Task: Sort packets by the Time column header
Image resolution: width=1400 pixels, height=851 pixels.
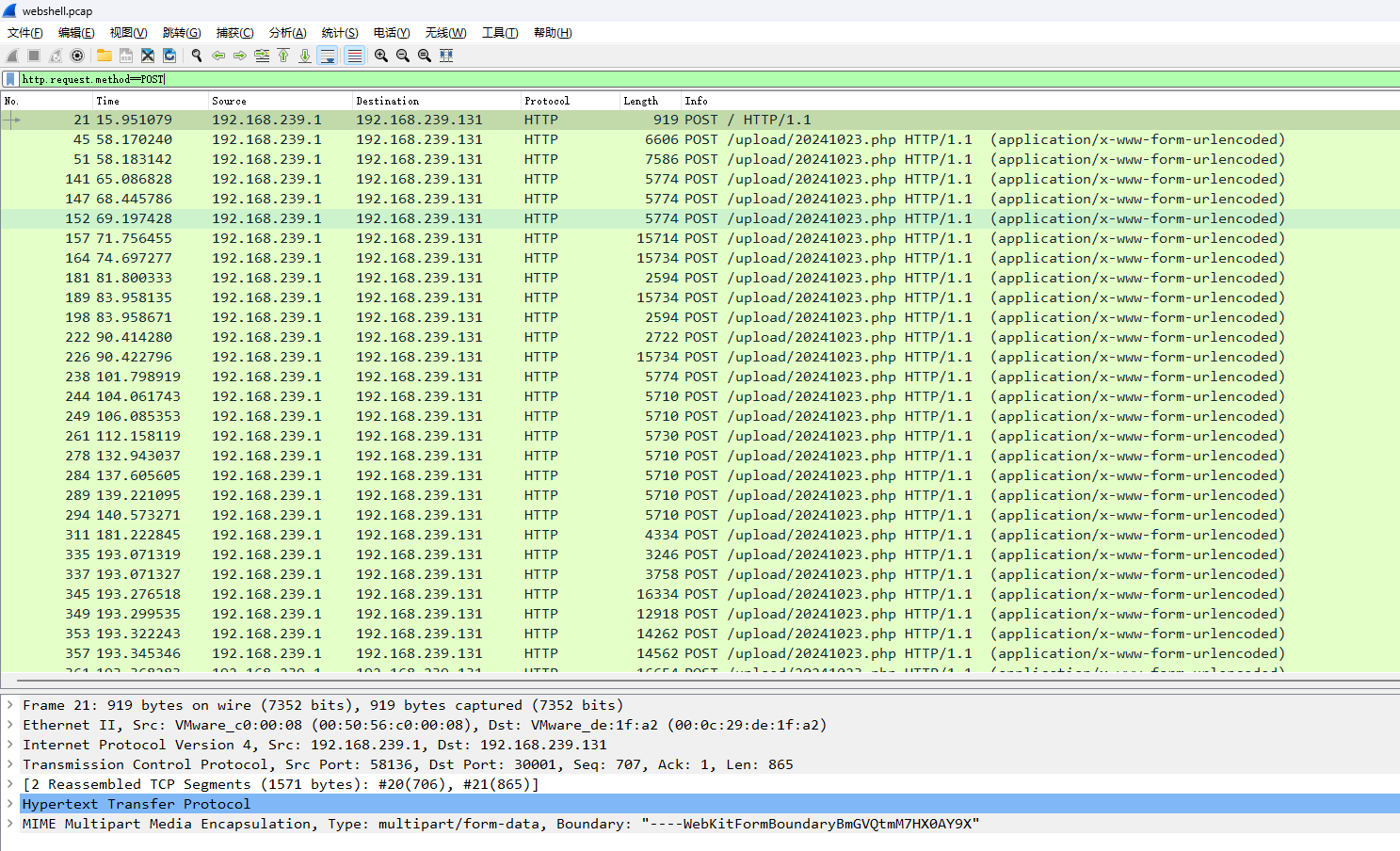Action: (x=150, y=101)
